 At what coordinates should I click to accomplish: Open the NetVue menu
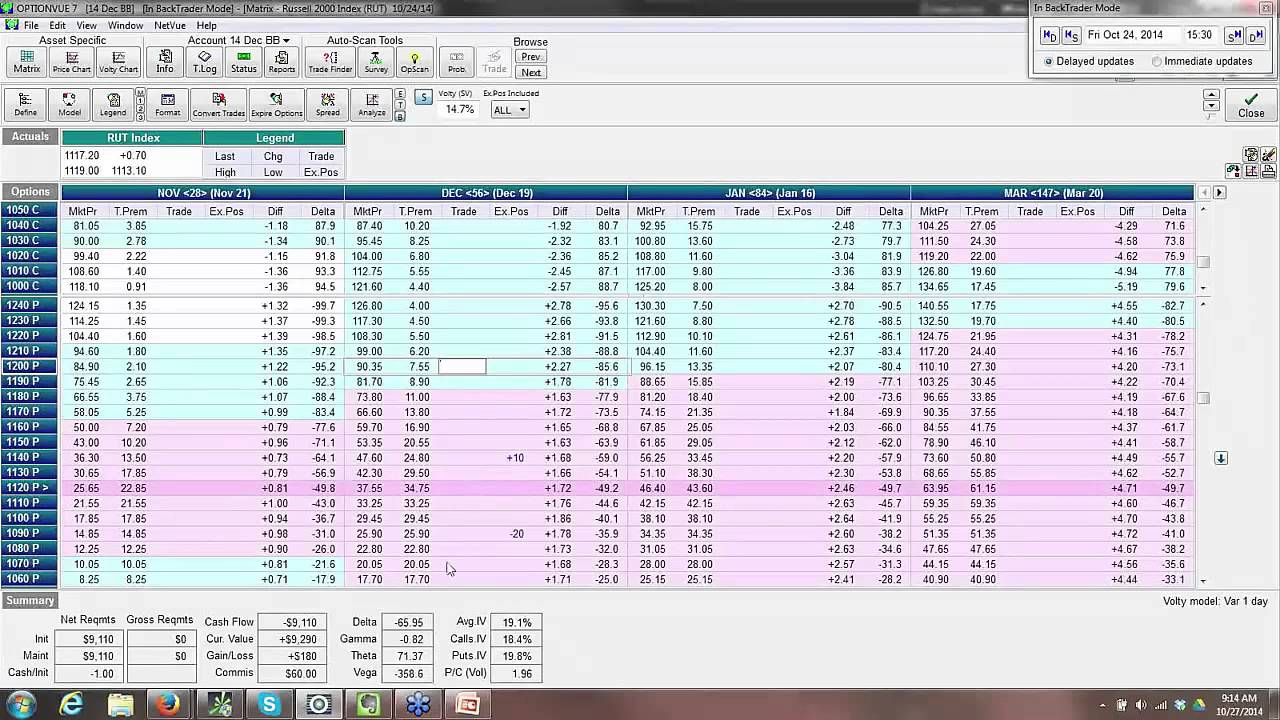pos(170,25)
